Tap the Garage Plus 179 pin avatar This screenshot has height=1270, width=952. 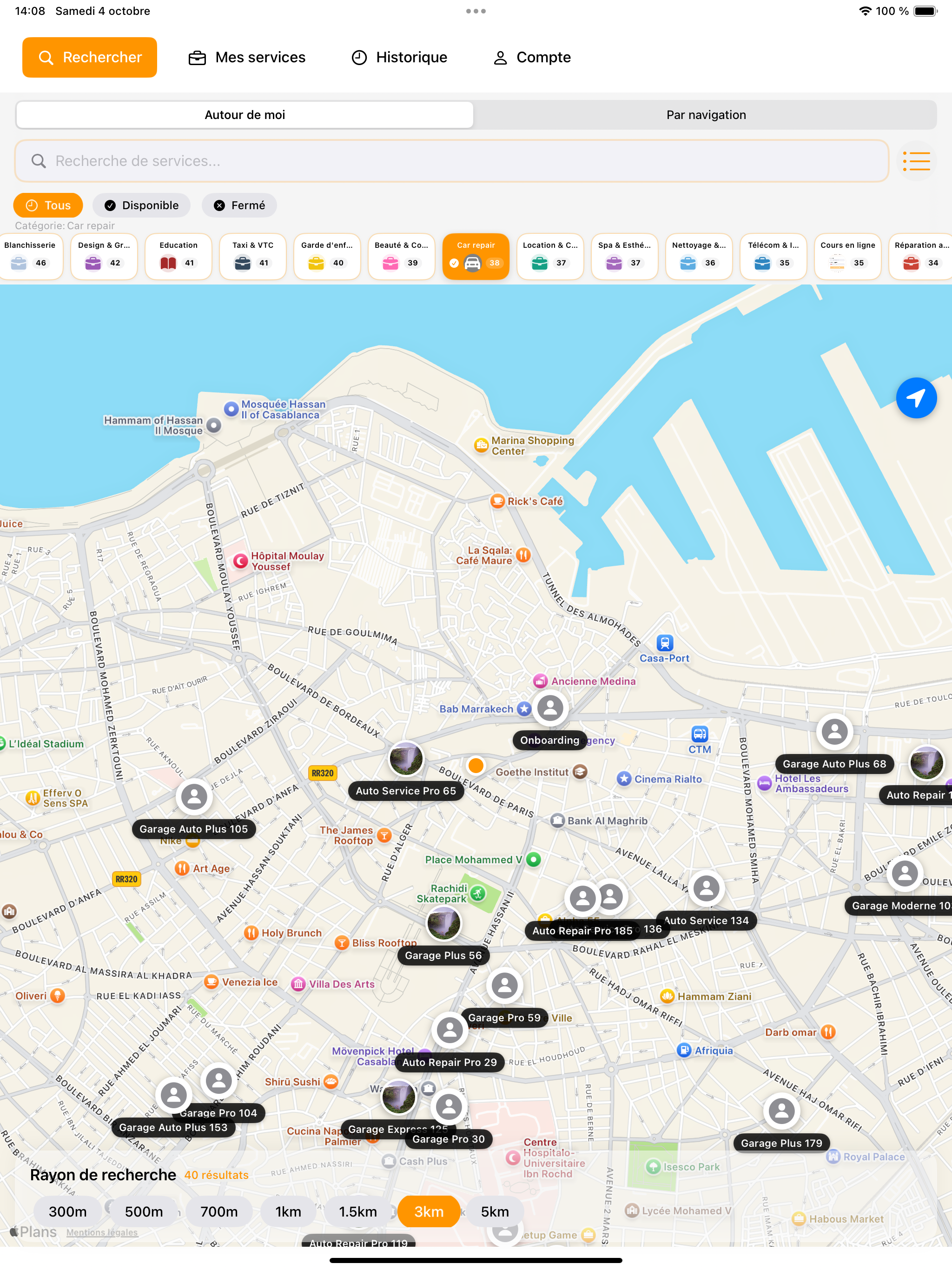click(x=781, y=1111)
